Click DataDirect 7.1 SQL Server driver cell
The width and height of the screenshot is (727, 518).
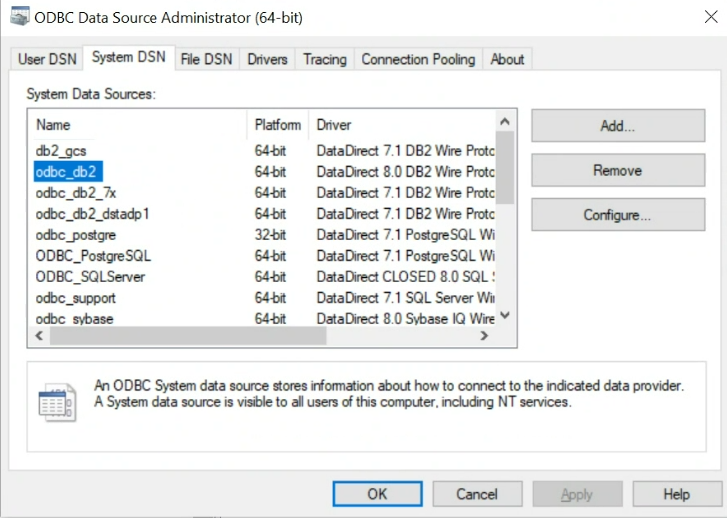tap(406, 298)
